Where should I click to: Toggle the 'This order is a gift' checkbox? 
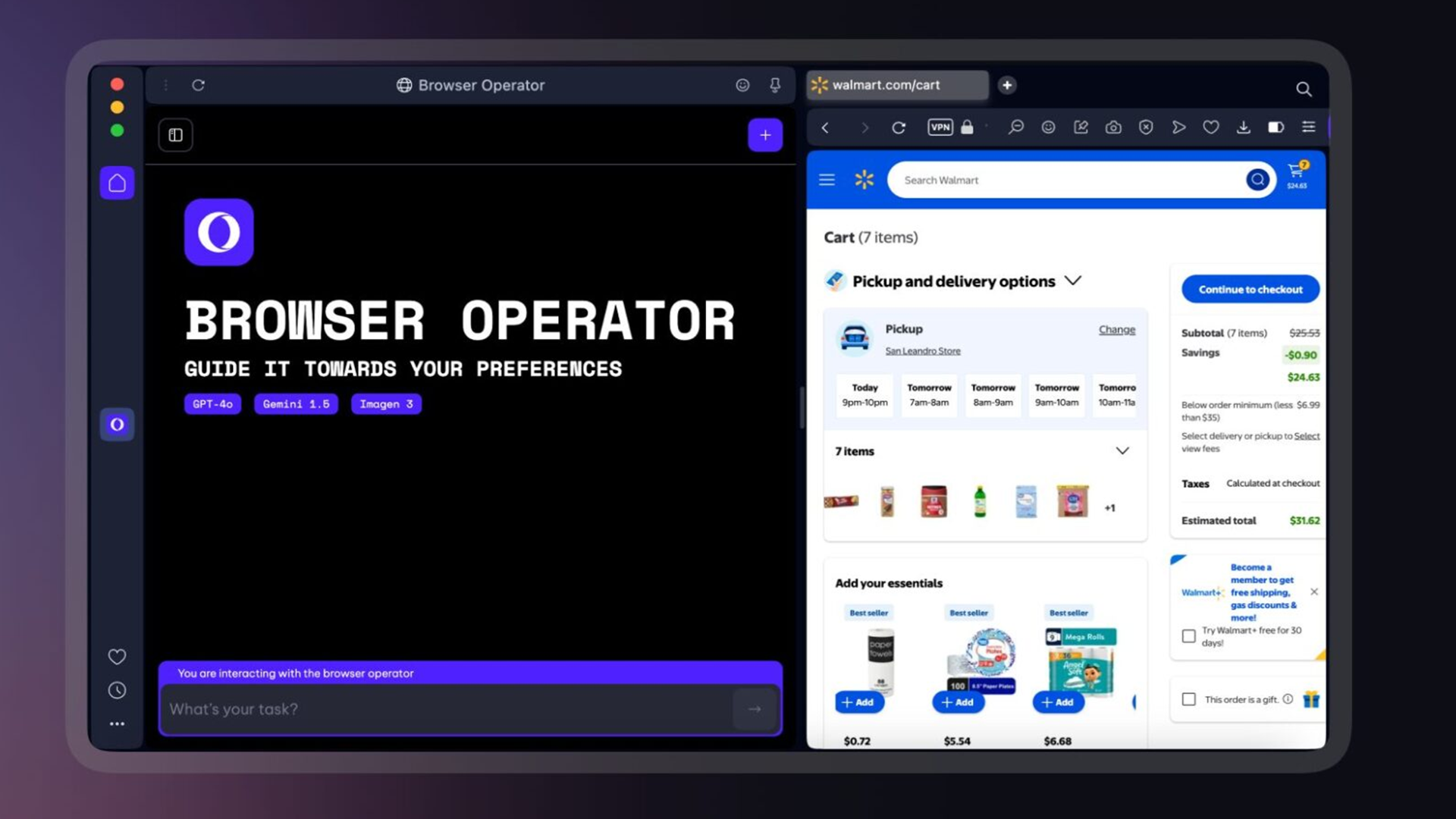1188,699
